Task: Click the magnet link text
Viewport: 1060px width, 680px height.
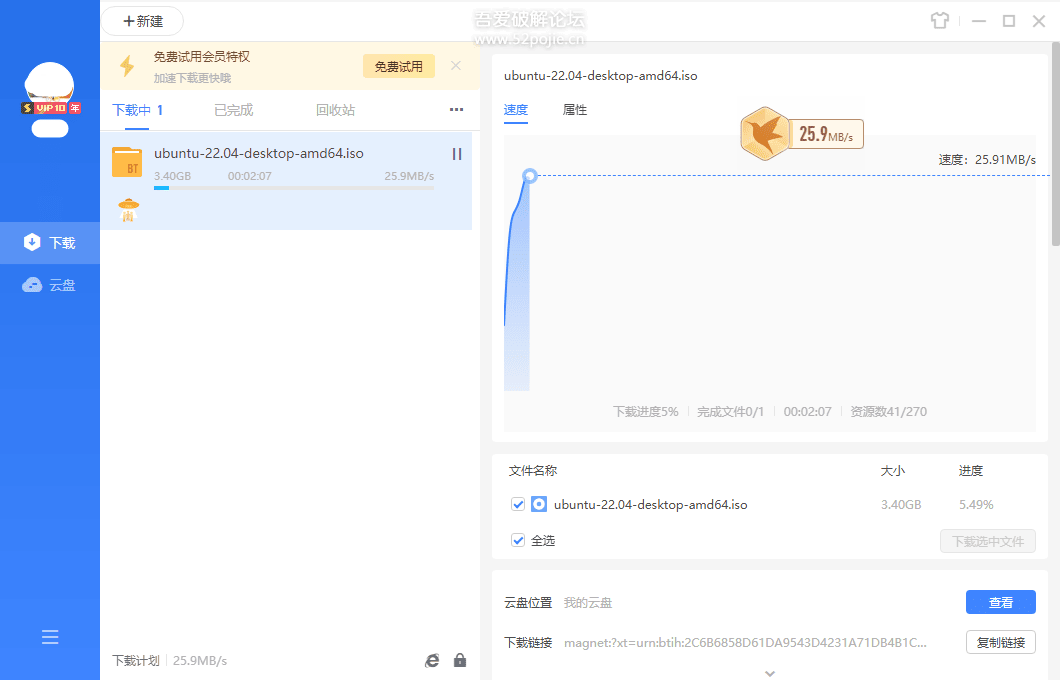Action: 745,643
